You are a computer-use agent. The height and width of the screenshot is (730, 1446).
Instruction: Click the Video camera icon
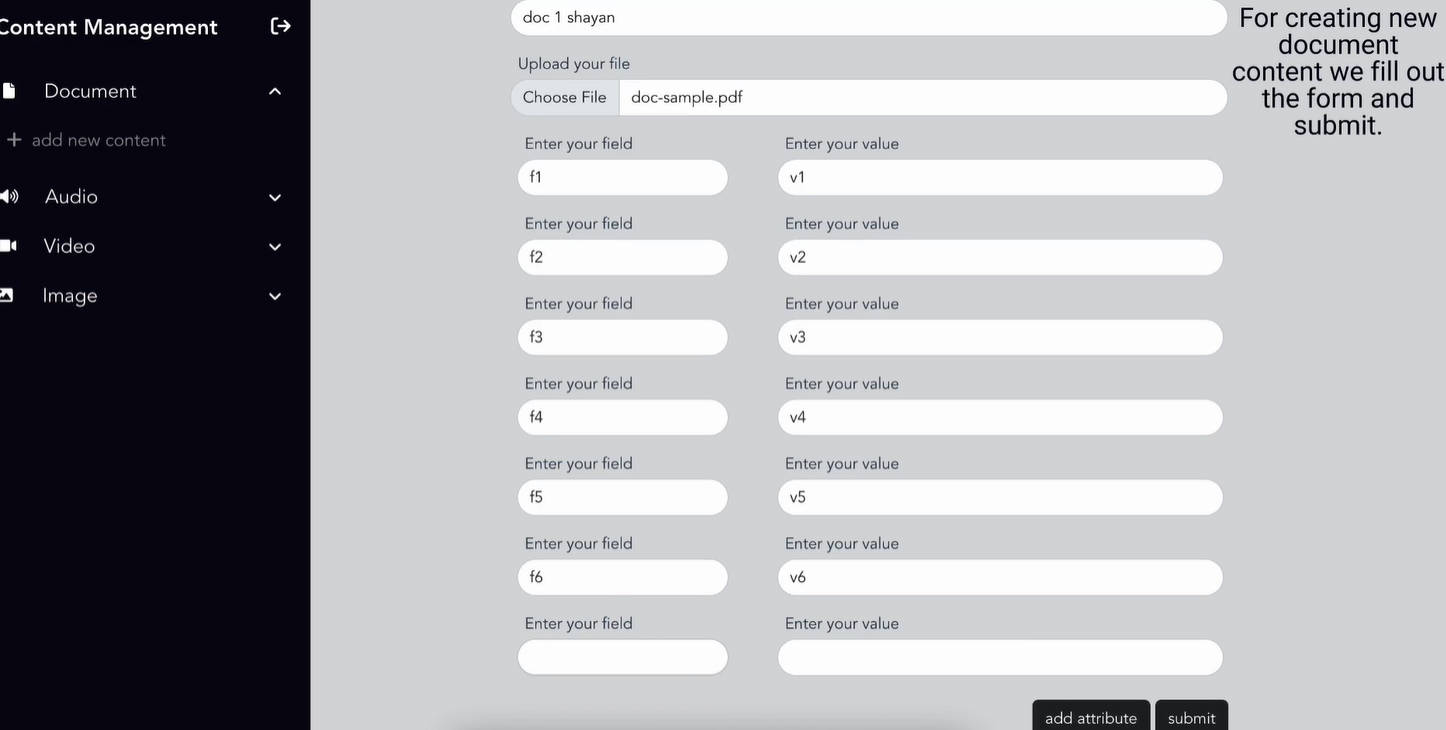(x=8, y=246)
